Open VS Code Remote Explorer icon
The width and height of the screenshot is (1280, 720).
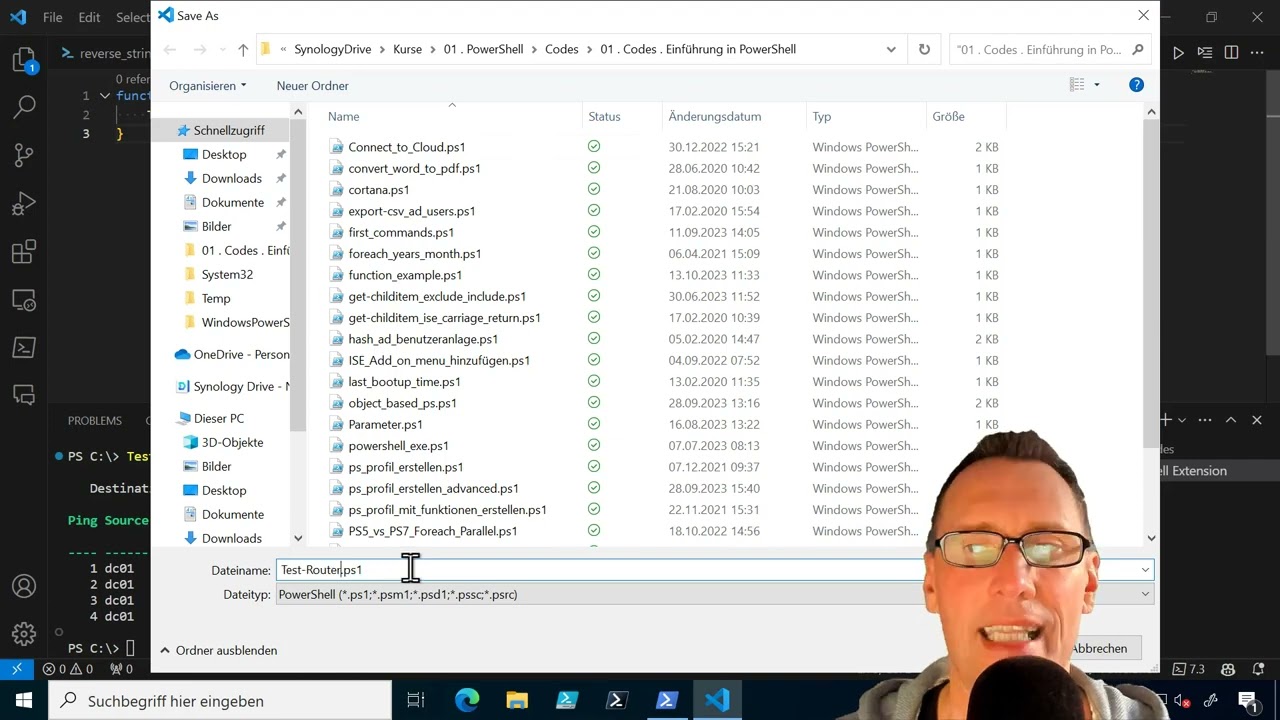coord(24,299)
